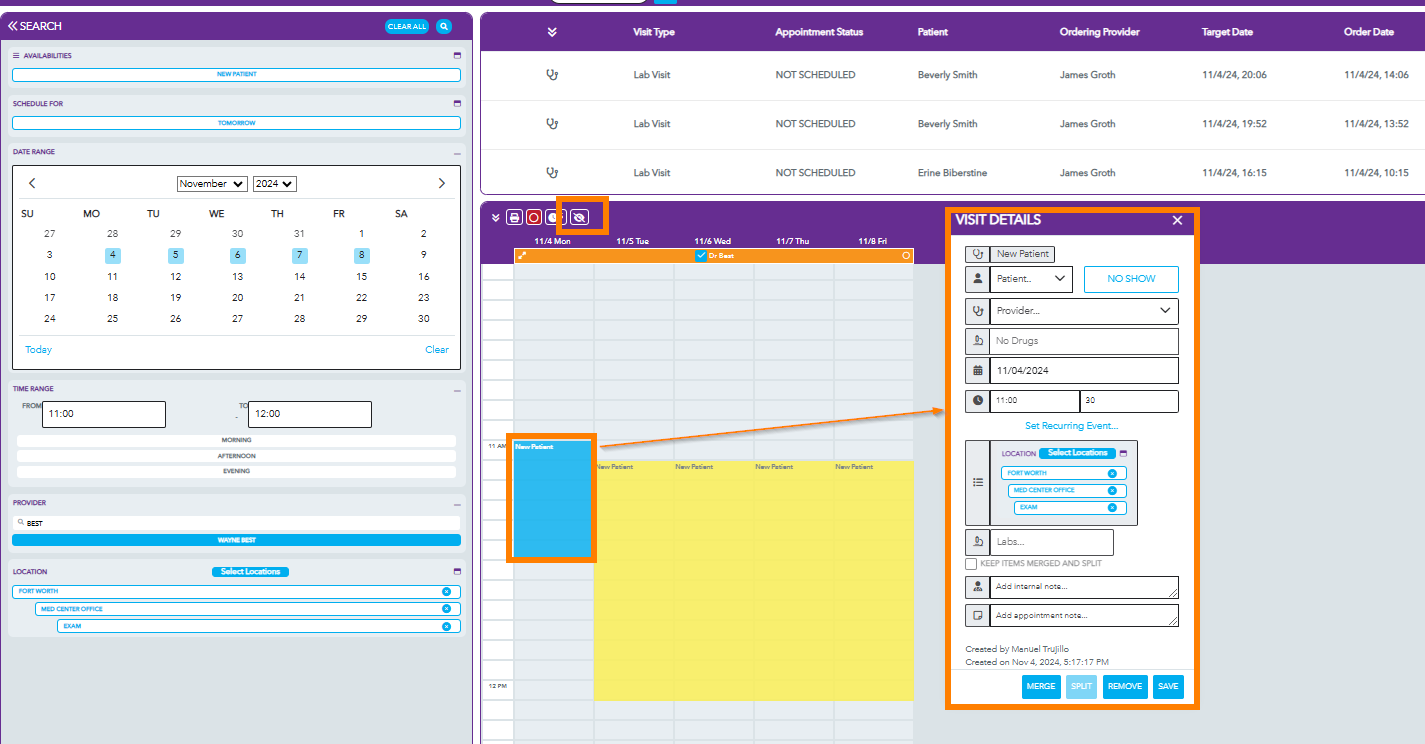
Task: Run the search with the magnifier icon
Action: point(444,26)
